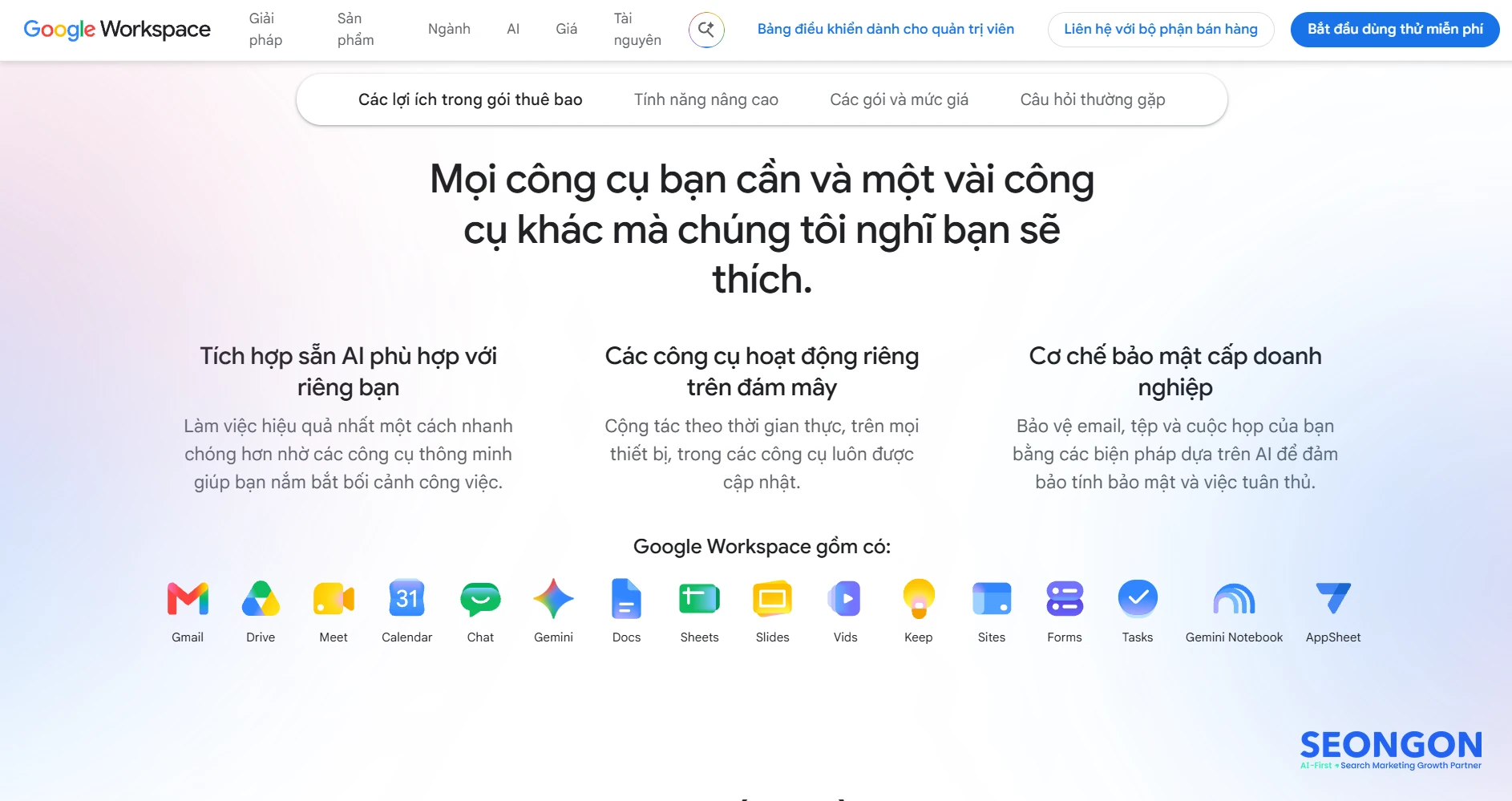Click the Gemini Notebook label text
The height and width of the screenshot is (801, 1512).
coord(1234,637)
